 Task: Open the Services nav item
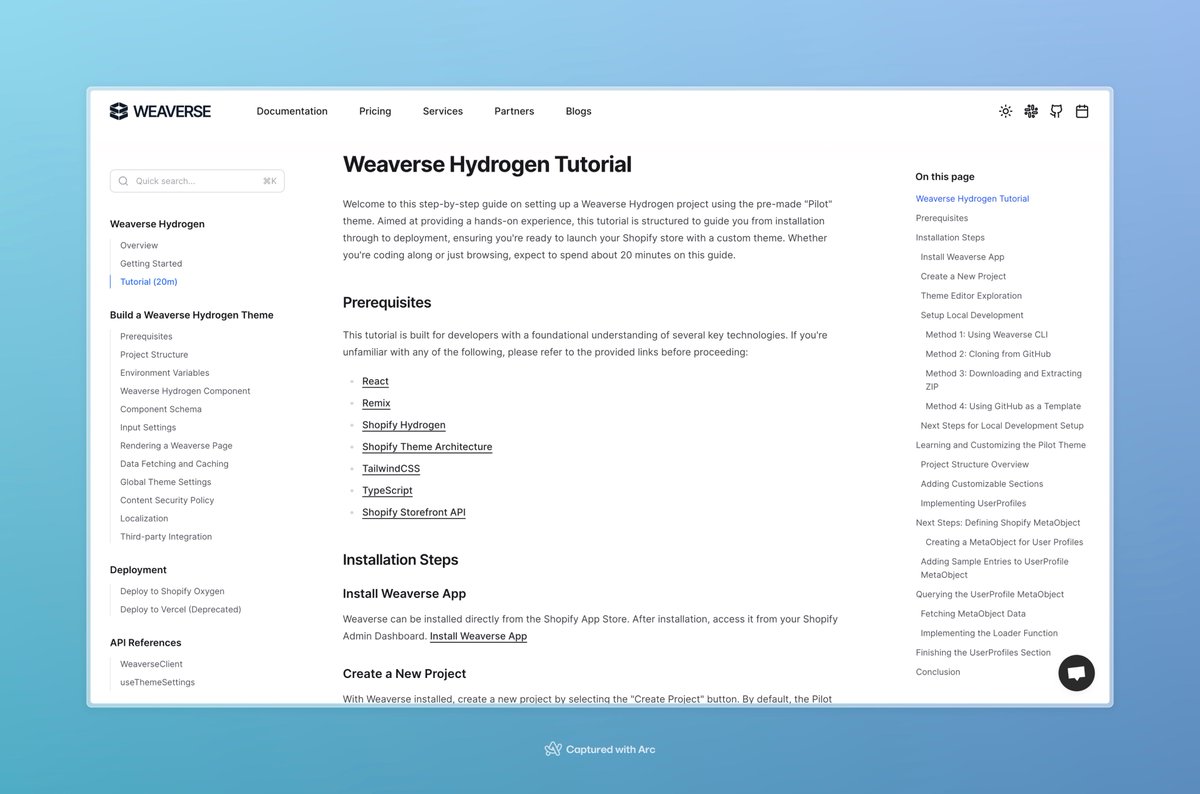(x=443, y=111)
